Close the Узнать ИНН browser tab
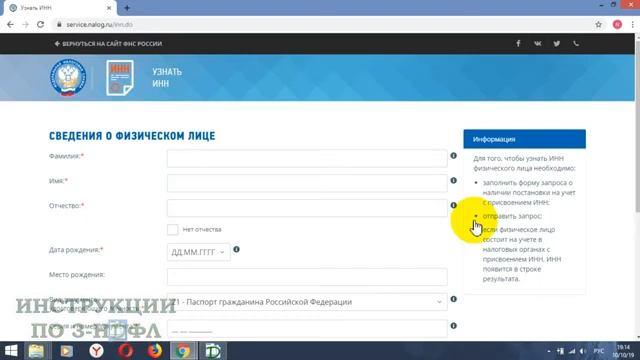640x360 pixels. click(109, 8)
